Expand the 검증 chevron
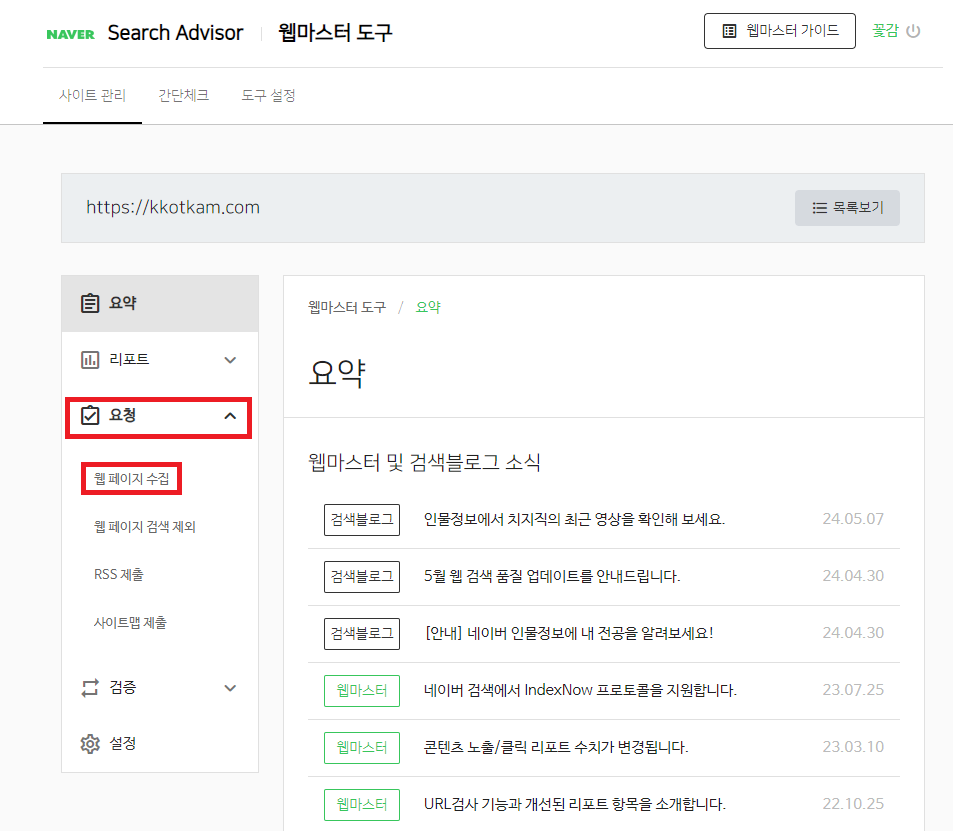This screenshot has height=831, width=953. coord(230,688)
